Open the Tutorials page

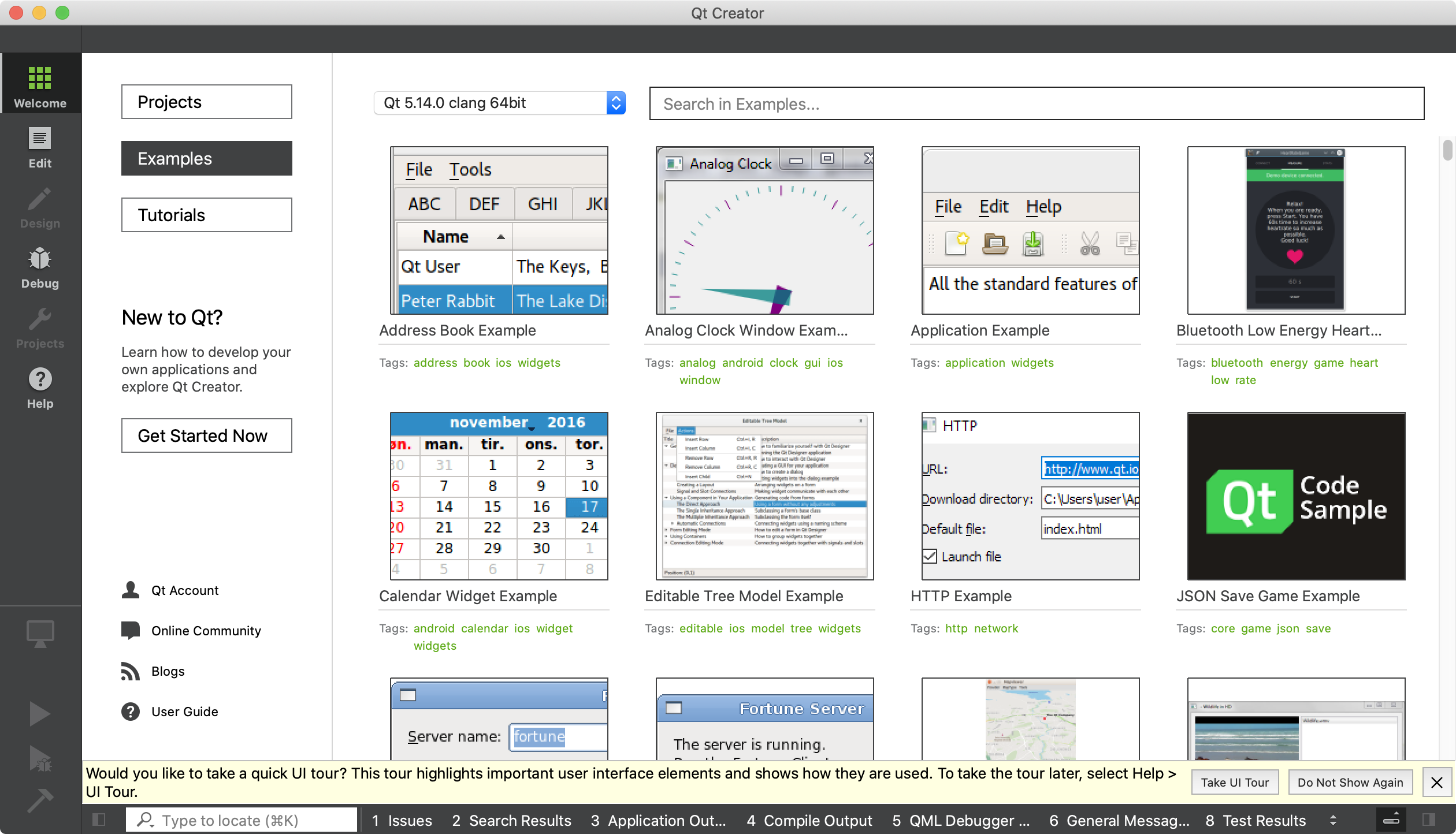[207, 215]
